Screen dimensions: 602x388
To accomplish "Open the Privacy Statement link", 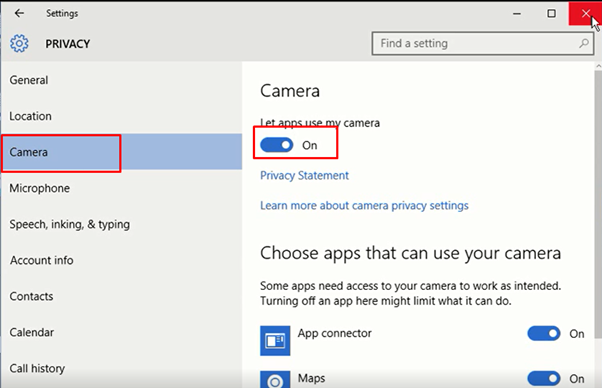I will [x=304, y=175].
